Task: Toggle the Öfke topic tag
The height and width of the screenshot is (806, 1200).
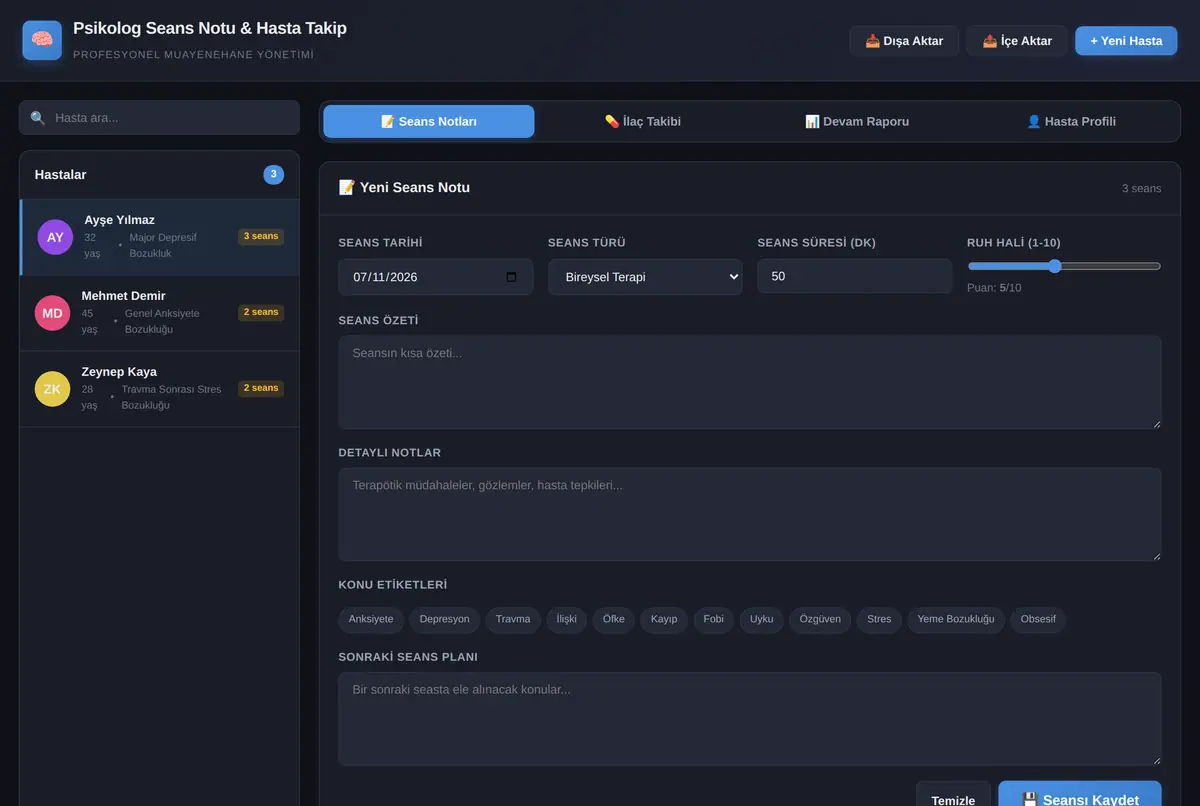Action: click(x=614, y=619)
